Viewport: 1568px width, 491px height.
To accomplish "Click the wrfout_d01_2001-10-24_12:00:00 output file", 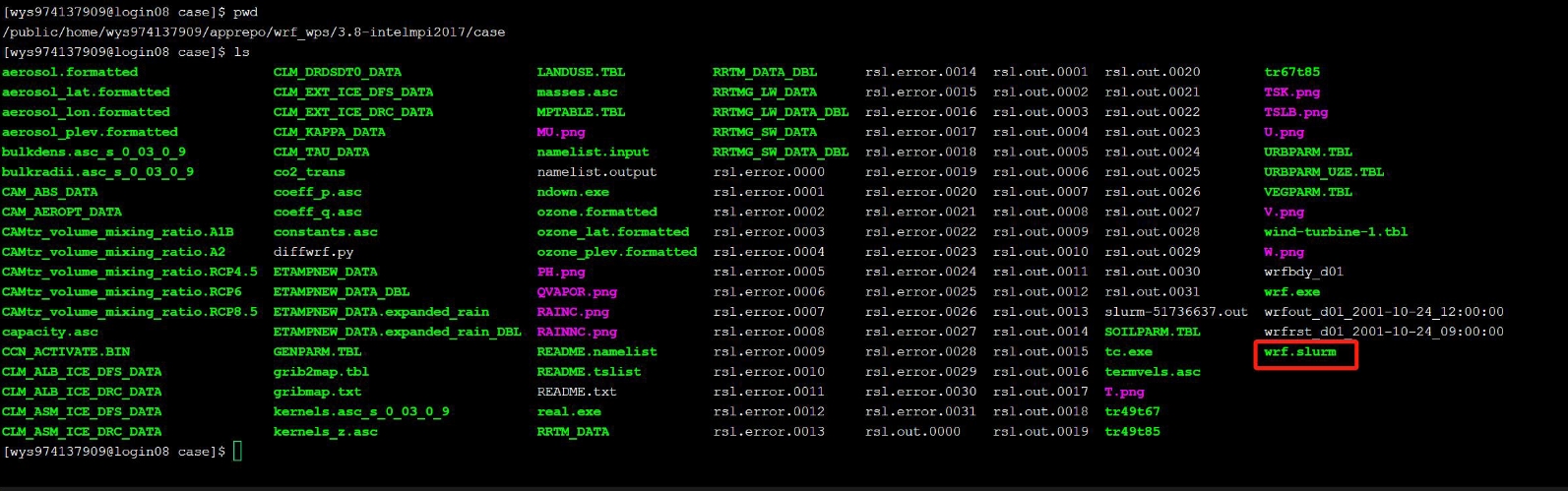I will point(1383,312).
